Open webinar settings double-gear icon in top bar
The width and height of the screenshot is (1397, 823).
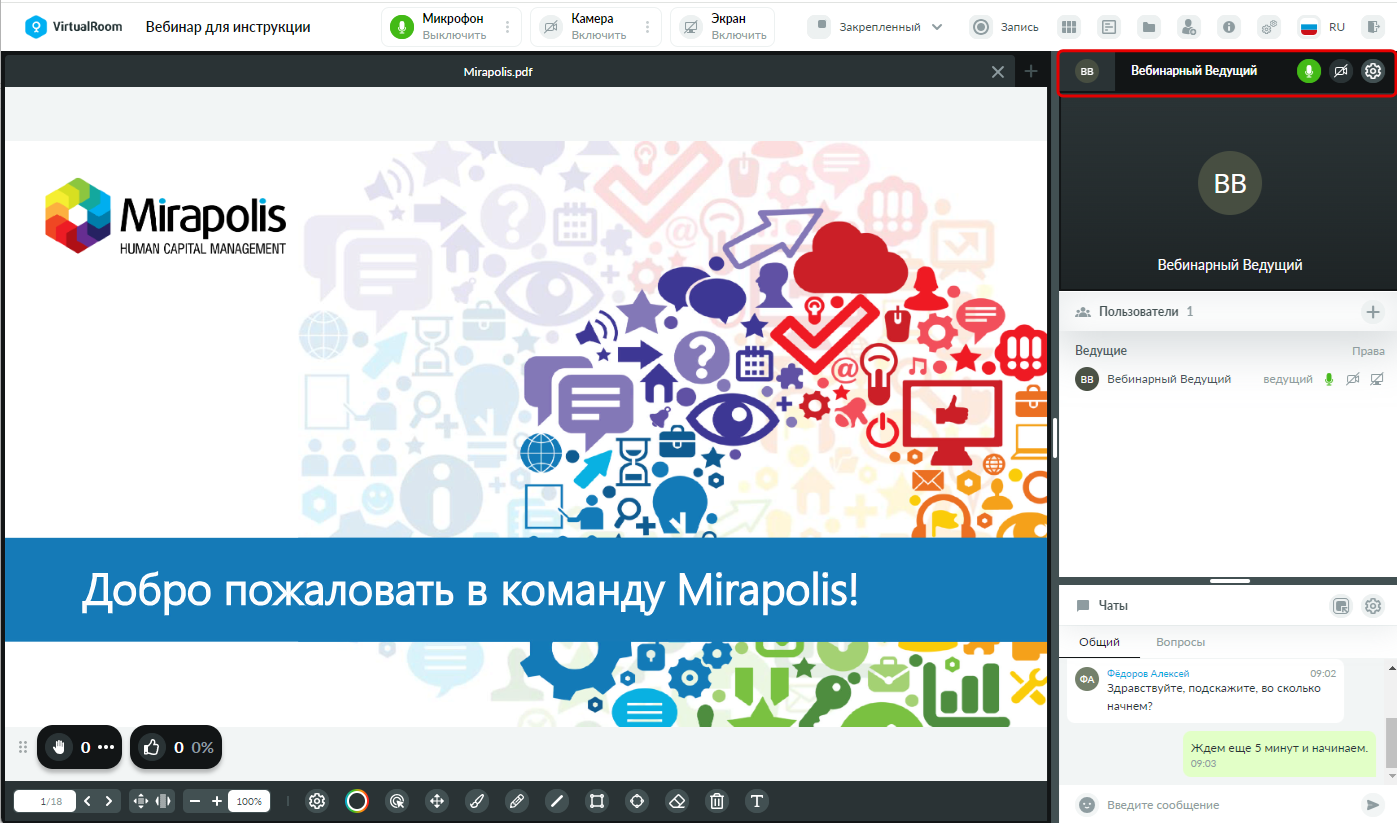(1269, 27)
